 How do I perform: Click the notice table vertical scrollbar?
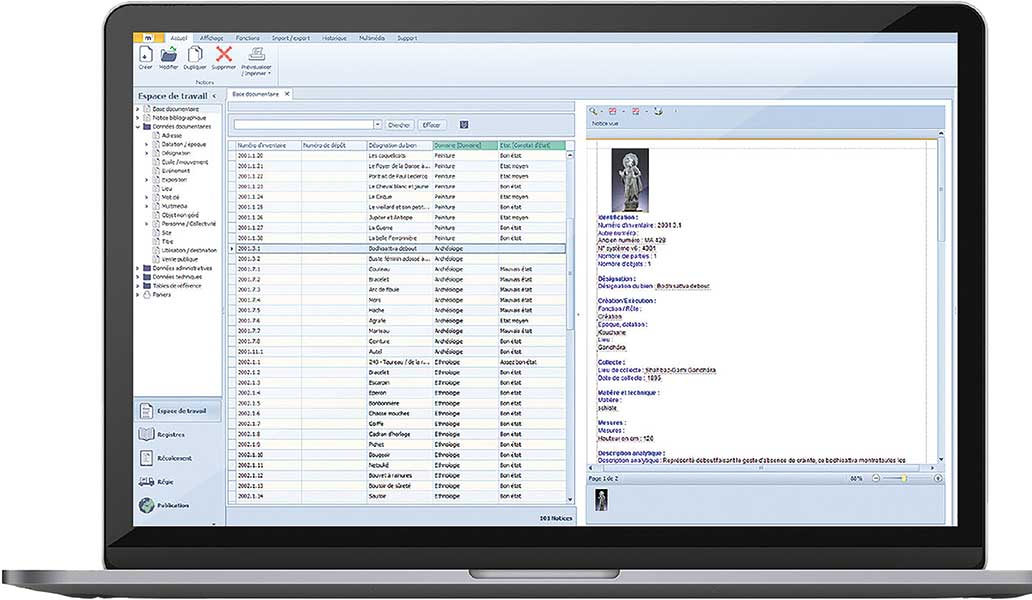click(x=570, y=276)
